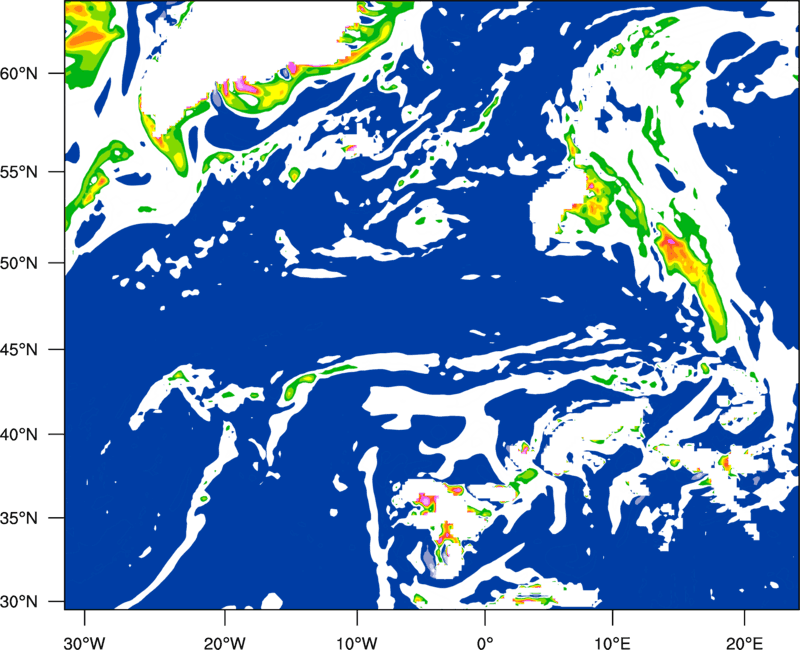800x650 pixels.
Task: Click the 30°W longitude label
Action: 84,643
